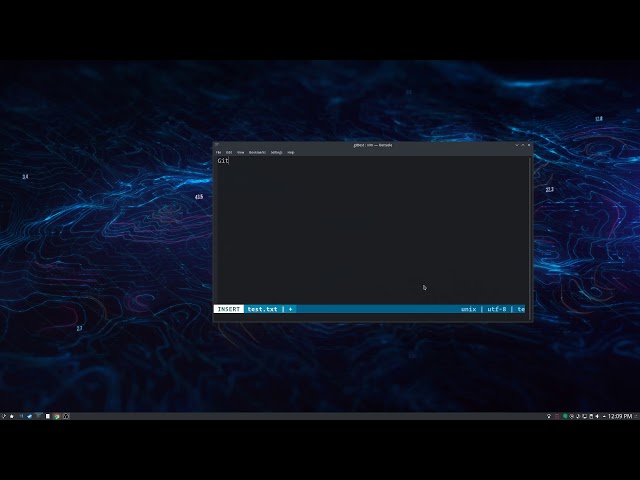The width and height of the screenshot is (640, 480).
Task: Click the clipboard tray icon
Action: [591, 416]
